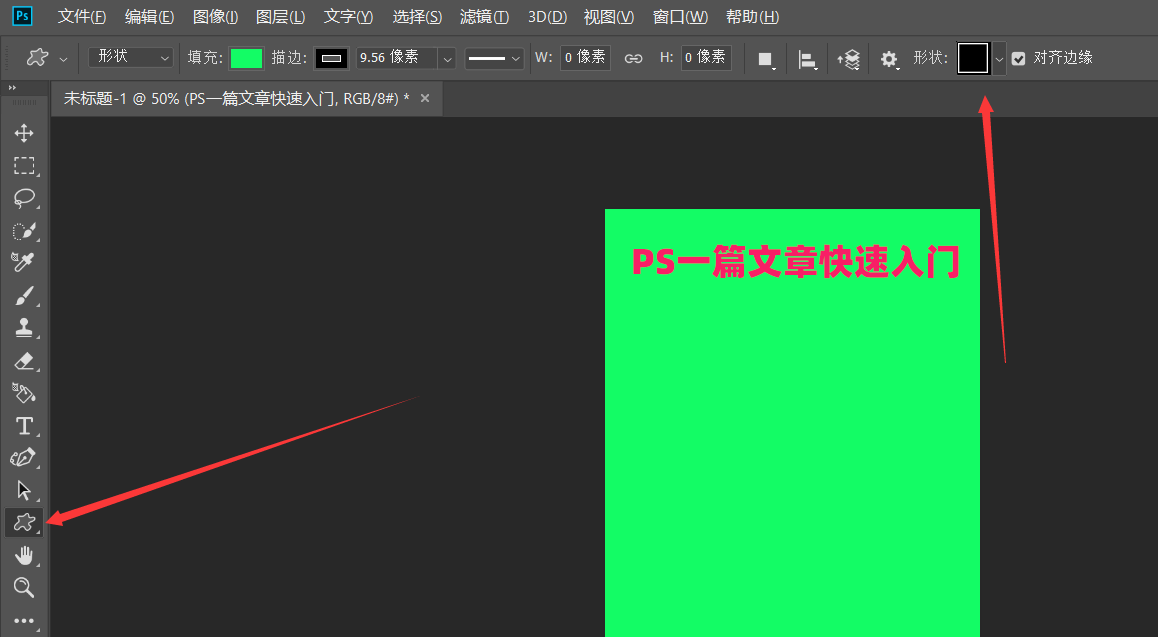Select the Horizontal Type tool
Viewport: 1158px width, 637px height.
pyautogui.click(x=24, y=426)
